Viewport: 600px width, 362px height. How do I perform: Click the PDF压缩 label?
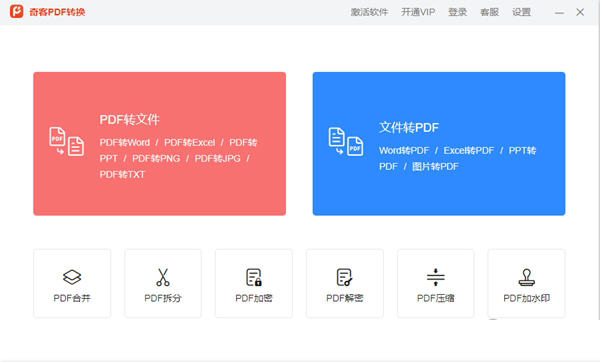coord(435,298)
